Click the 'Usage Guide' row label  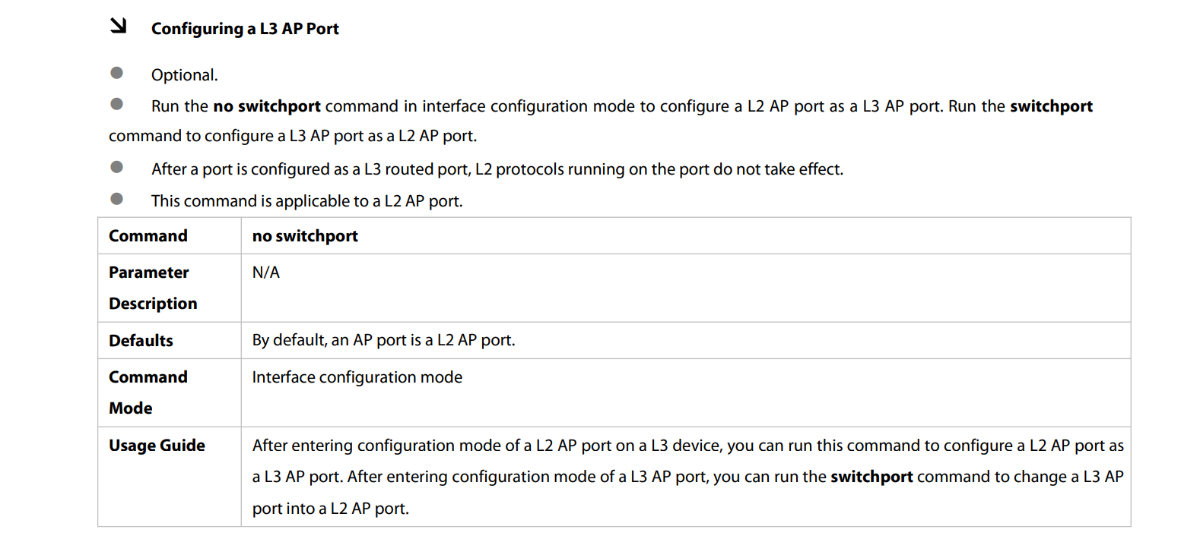157,446
